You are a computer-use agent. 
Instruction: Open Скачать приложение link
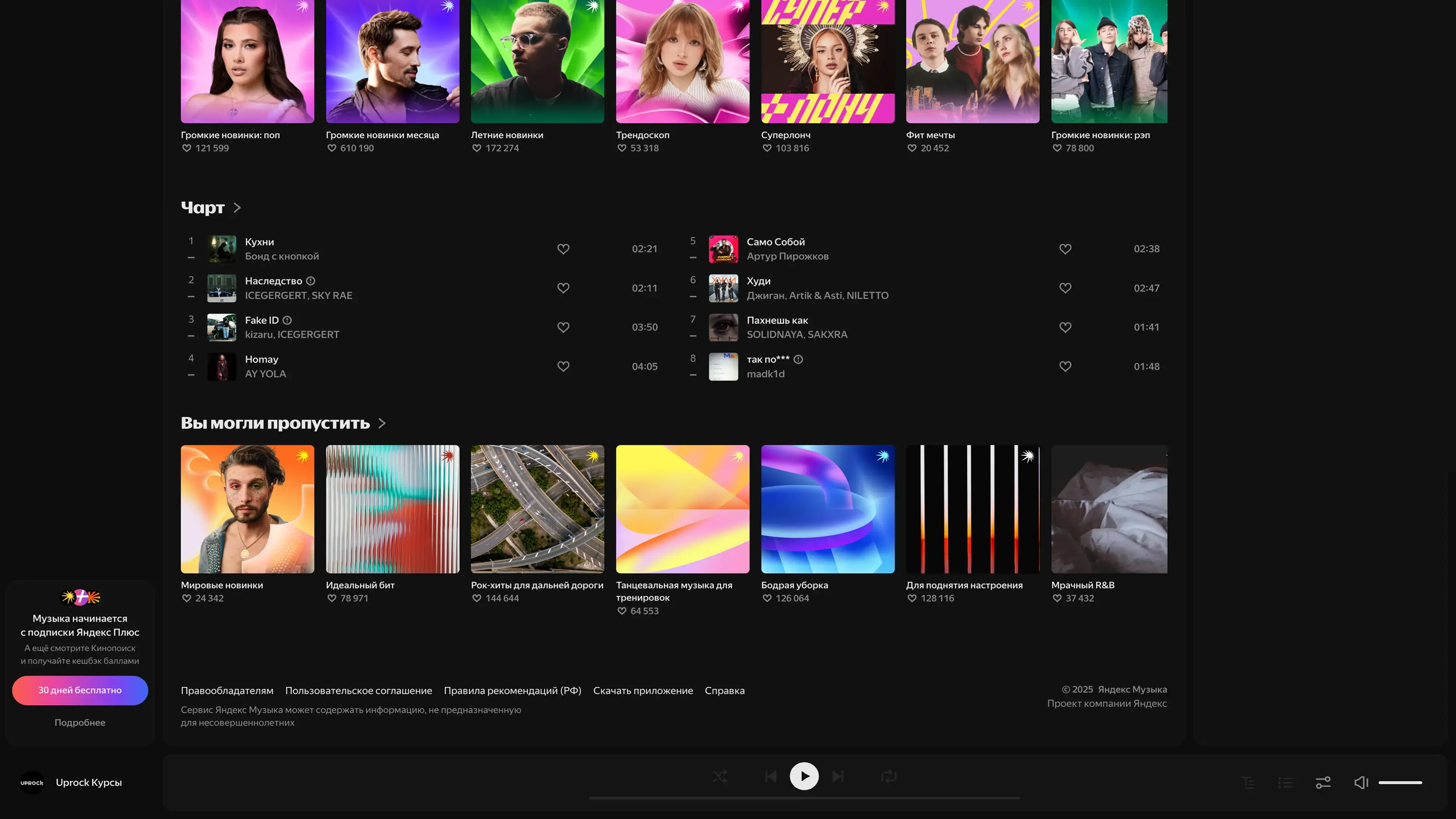tap(643, 691)
